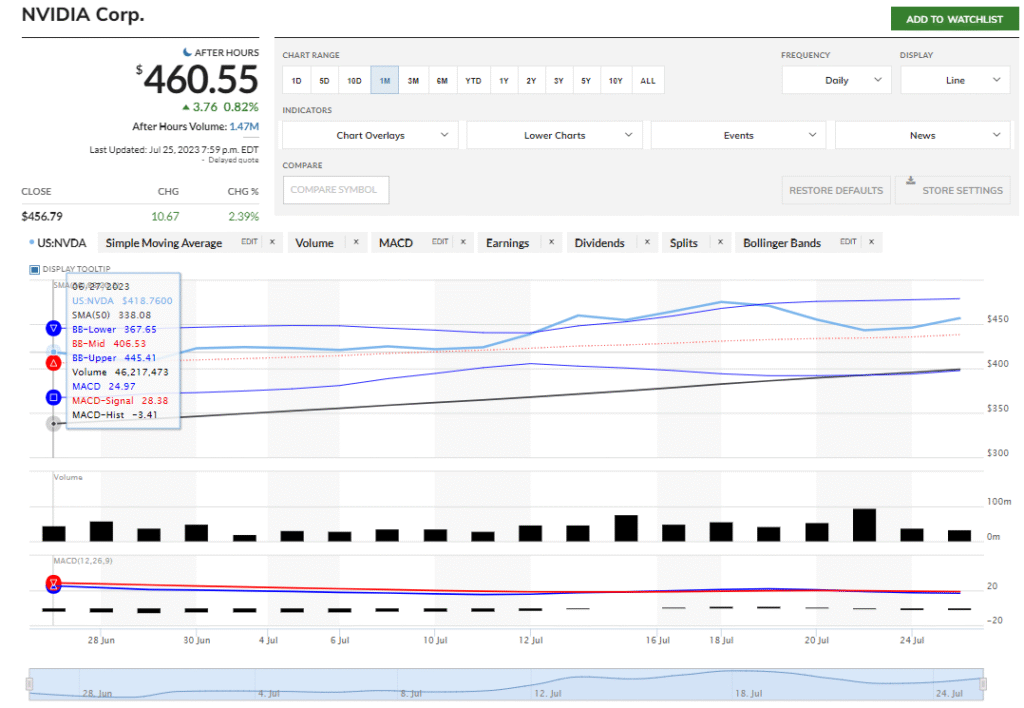Select the ALL chart range
1024x708 pixels.
(648, 80)
